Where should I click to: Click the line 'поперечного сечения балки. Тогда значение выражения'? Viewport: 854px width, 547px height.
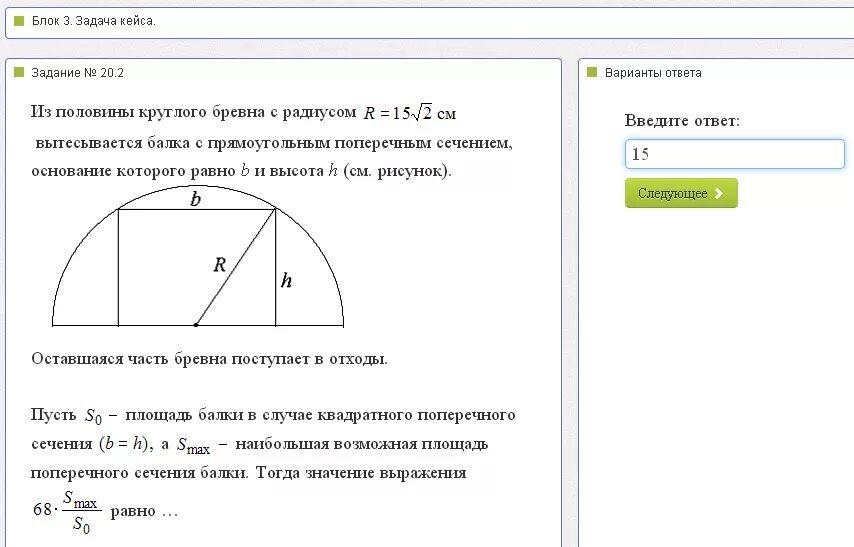(x=248, y=472)
